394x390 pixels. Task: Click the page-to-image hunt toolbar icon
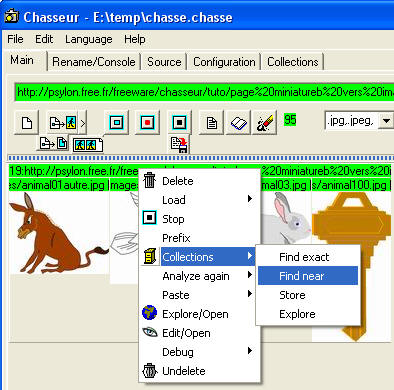tap(66, 123)
